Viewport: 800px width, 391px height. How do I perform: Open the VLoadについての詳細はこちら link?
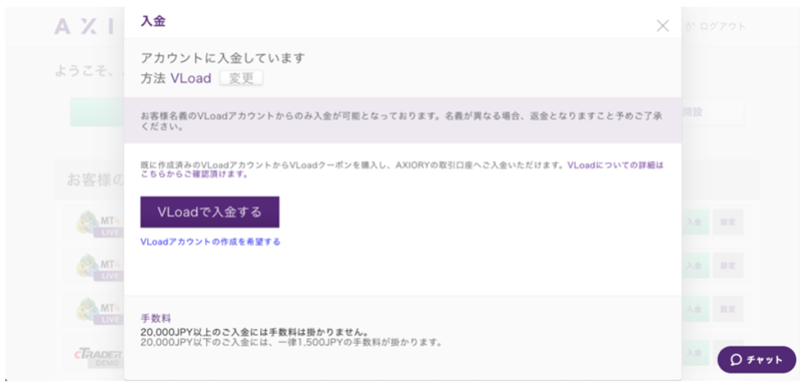point(402,170)
